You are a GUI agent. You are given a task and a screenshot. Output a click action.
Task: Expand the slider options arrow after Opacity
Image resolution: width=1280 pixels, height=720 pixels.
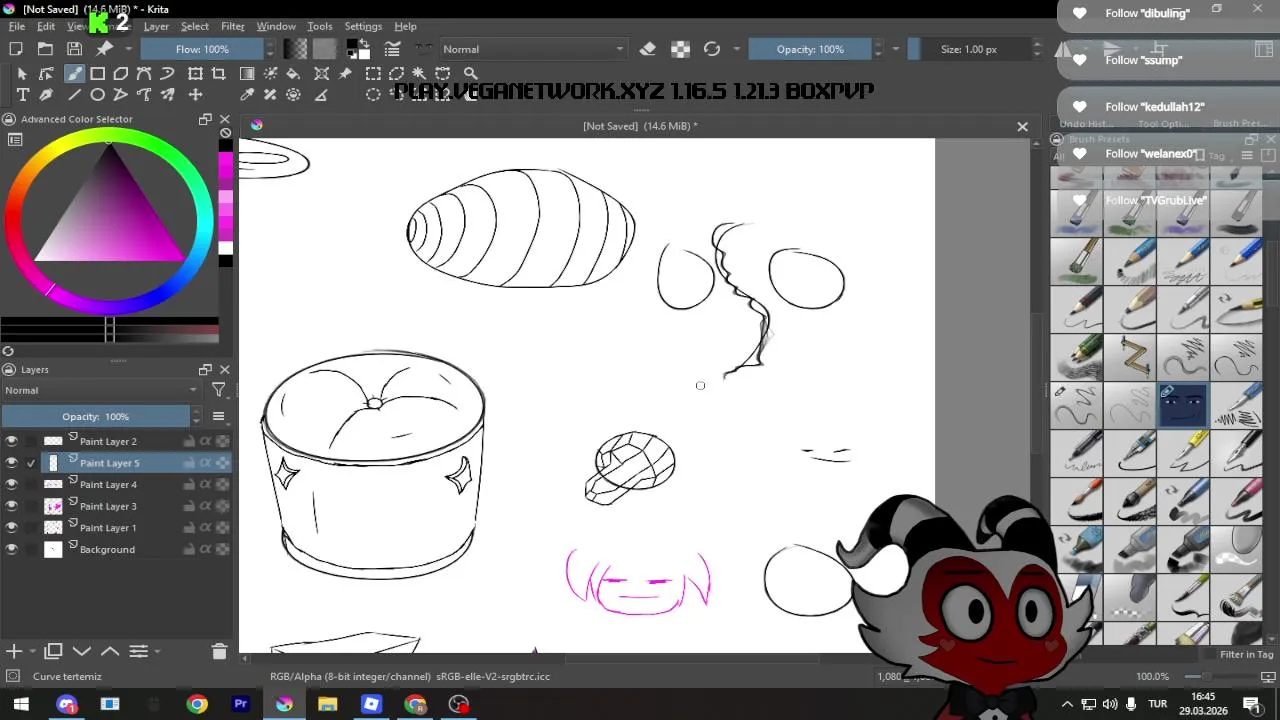click(896, 49)
